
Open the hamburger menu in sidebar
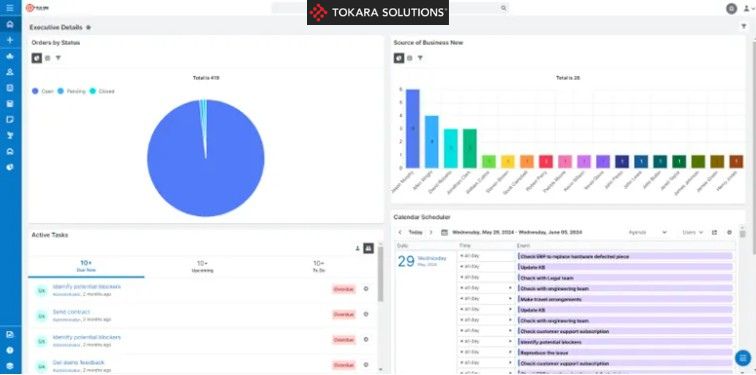10,8
